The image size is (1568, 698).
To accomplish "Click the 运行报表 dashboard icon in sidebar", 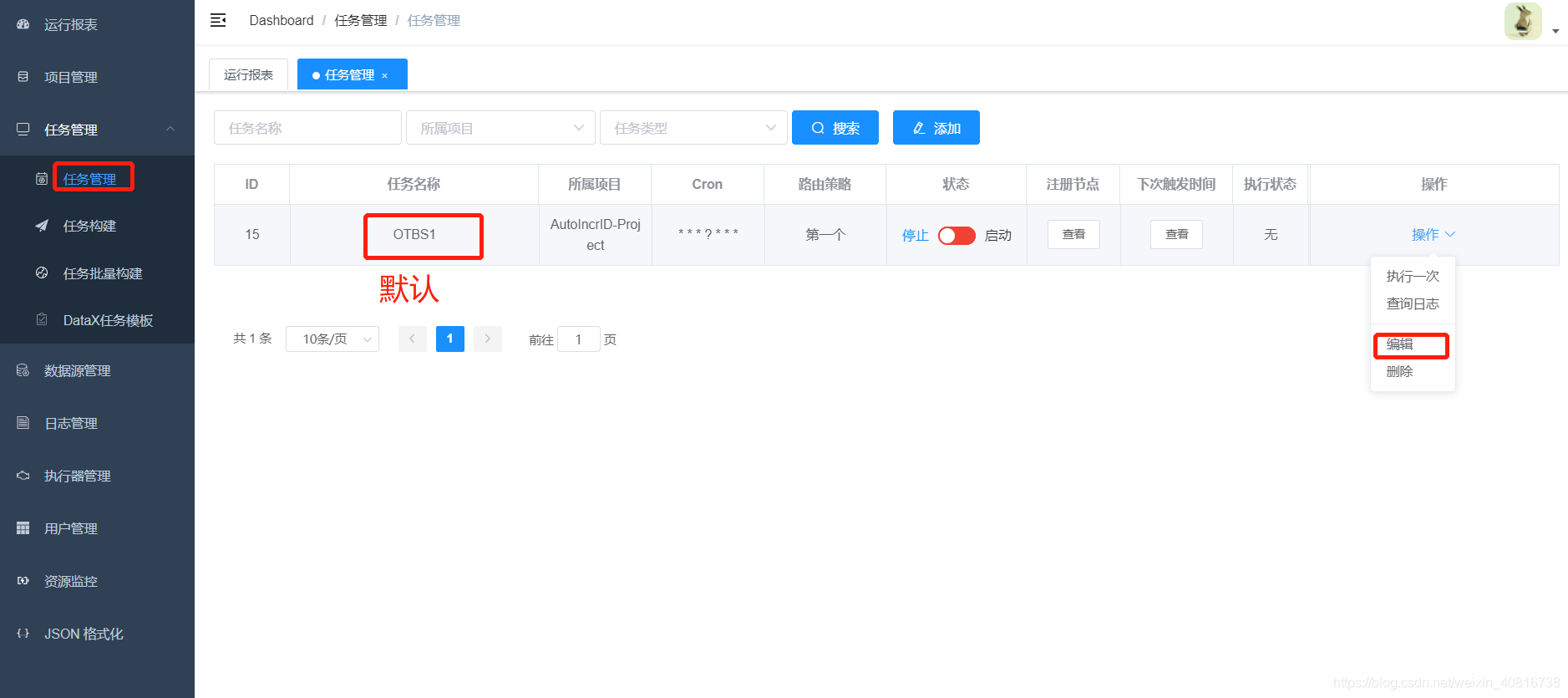I will (23, 24).
